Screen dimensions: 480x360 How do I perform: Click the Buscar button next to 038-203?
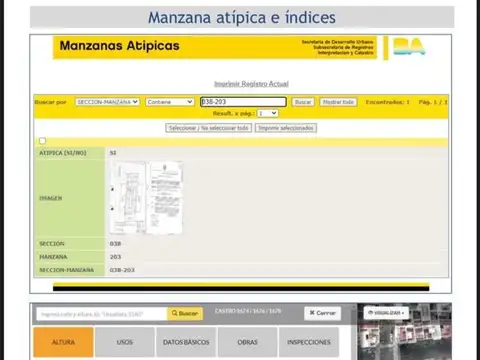point(303,102)
